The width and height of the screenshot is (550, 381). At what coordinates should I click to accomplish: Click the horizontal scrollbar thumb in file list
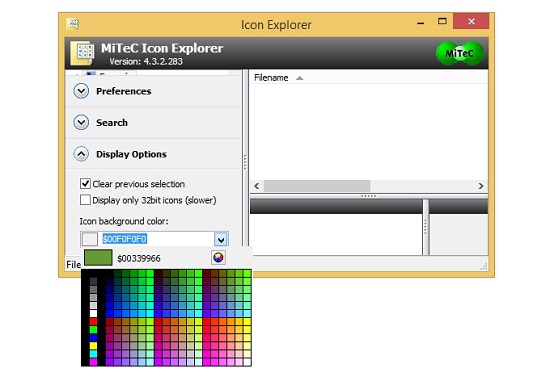tap(317, 186)
